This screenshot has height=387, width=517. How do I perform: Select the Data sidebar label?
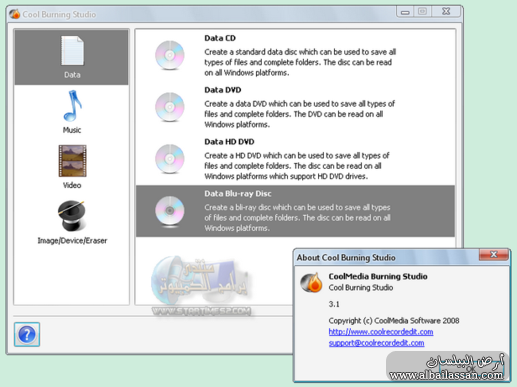(72, 75)
